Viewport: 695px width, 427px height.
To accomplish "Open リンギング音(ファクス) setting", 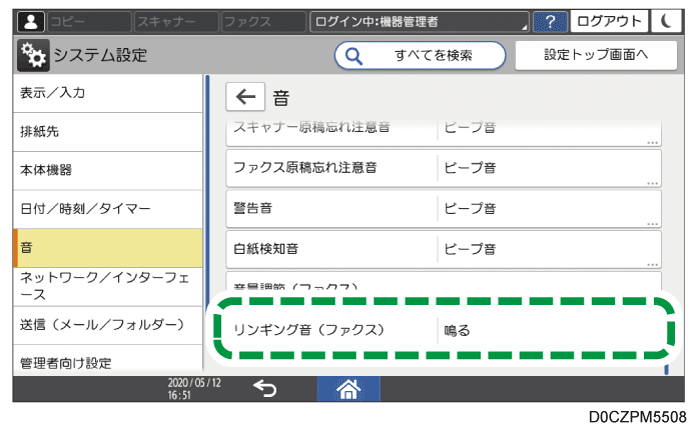I will (444, 330).
